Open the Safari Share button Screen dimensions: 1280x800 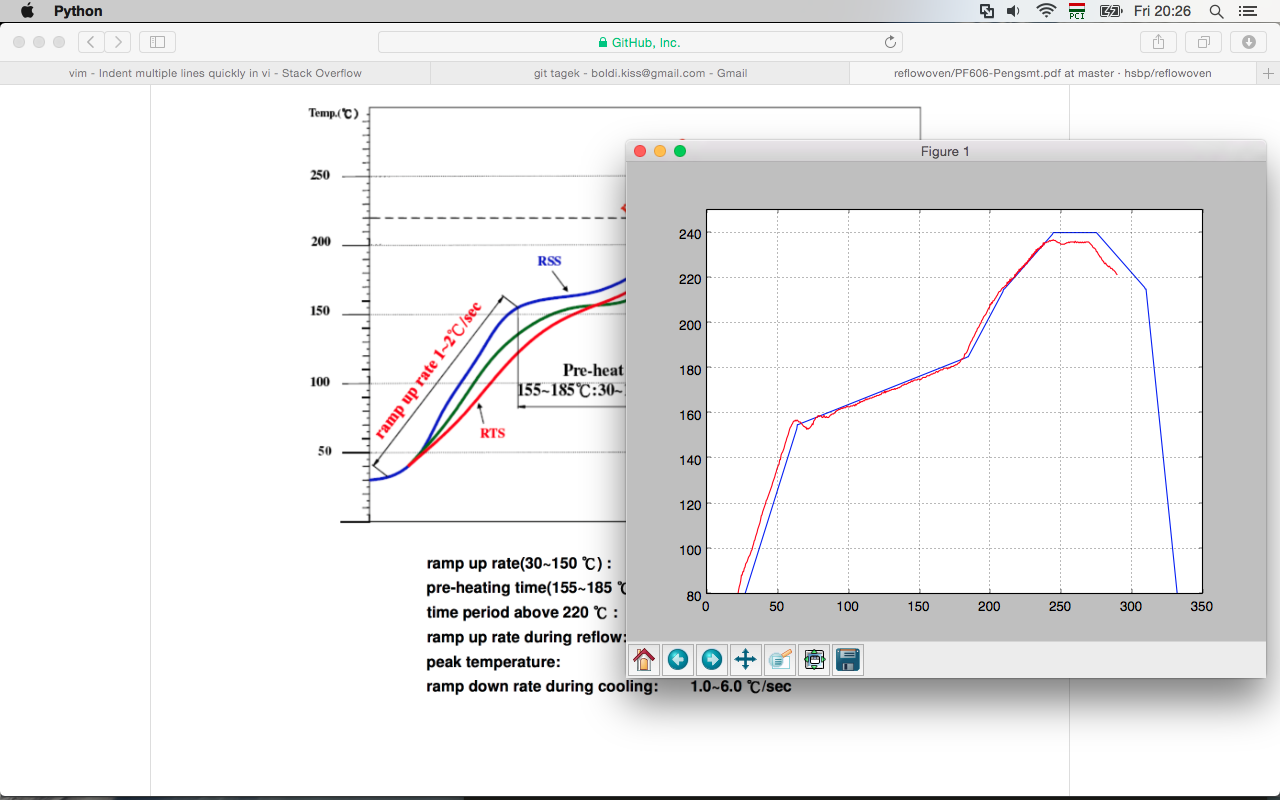[x=1158, y=42]
